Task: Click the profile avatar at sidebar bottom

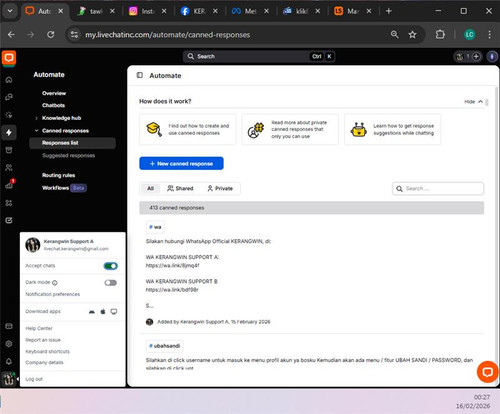Action: [9, 379]
